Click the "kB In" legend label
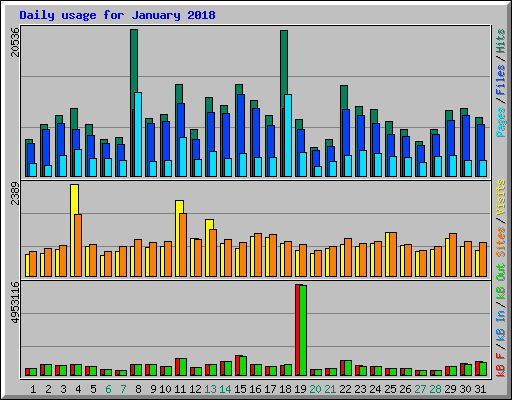Image resolution: width=512 pixels, height=400 pixels. click(501, 326)
